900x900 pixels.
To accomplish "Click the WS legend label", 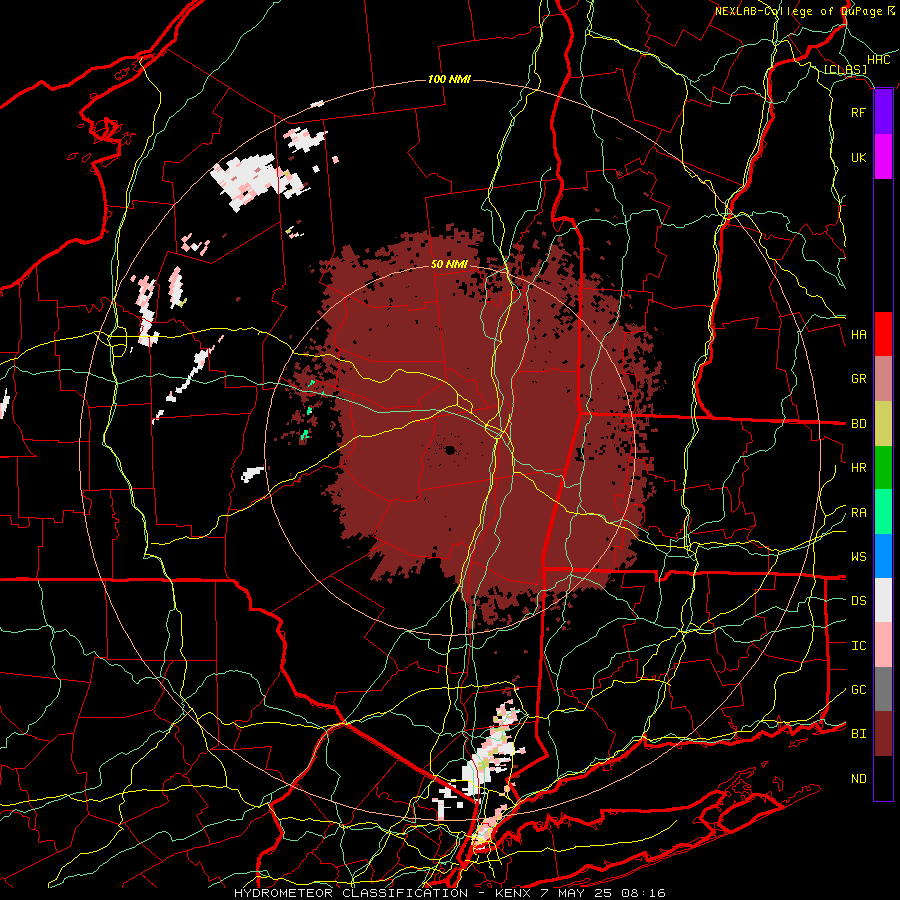I will (x=858, y=557).
